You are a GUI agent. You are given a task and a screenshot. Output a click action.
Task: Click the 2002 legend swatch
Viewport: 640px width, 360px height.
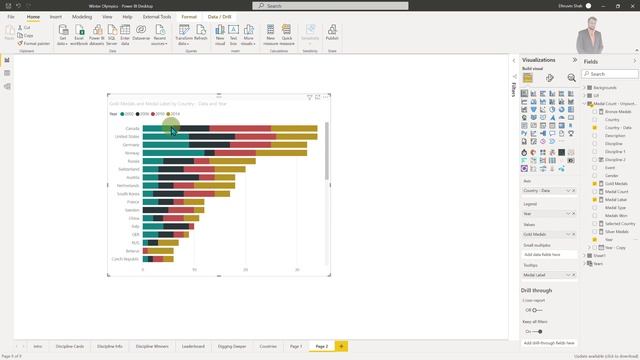point(122,114)
